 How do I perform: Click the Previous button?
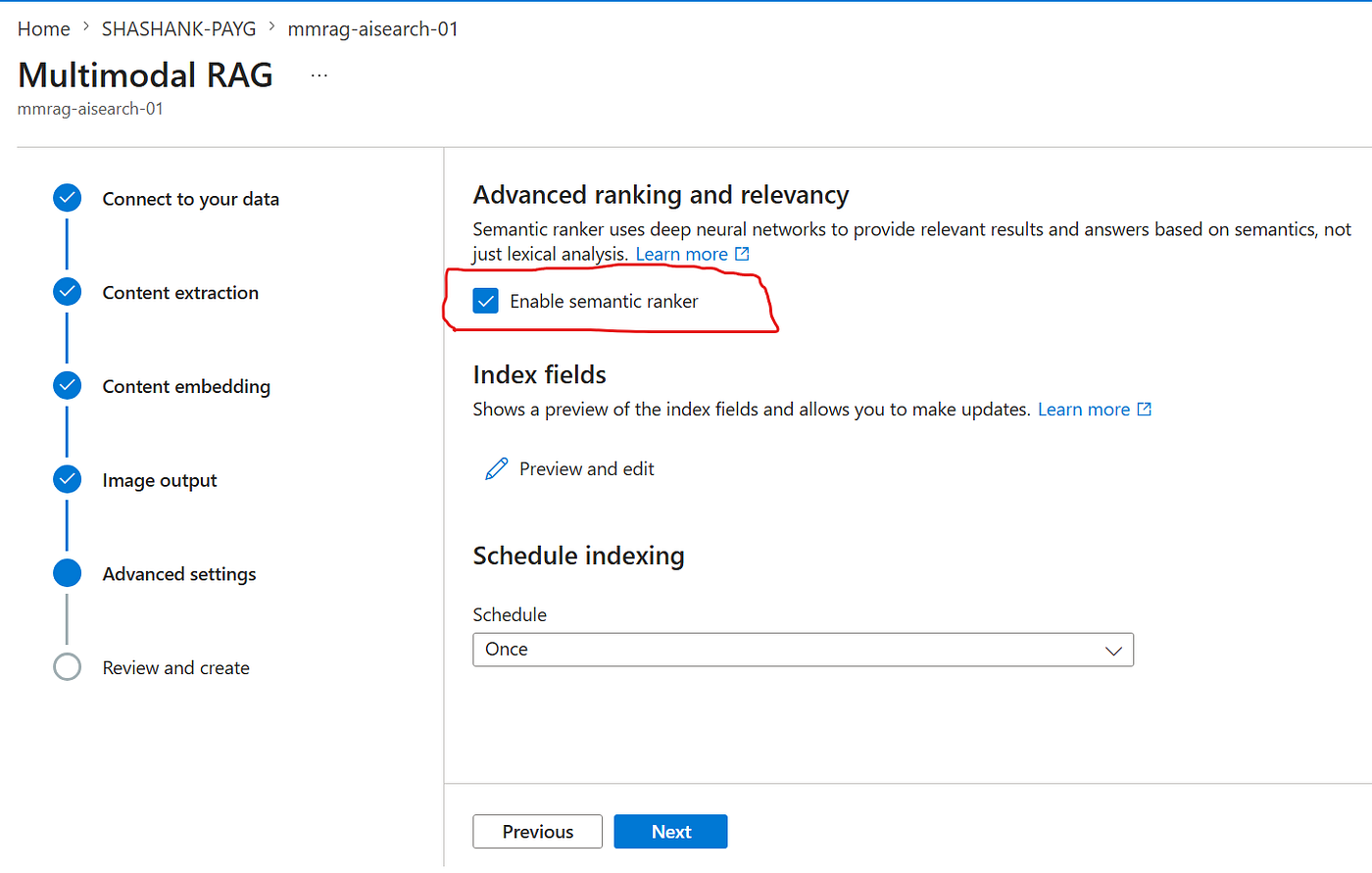(x=538, y=832)
